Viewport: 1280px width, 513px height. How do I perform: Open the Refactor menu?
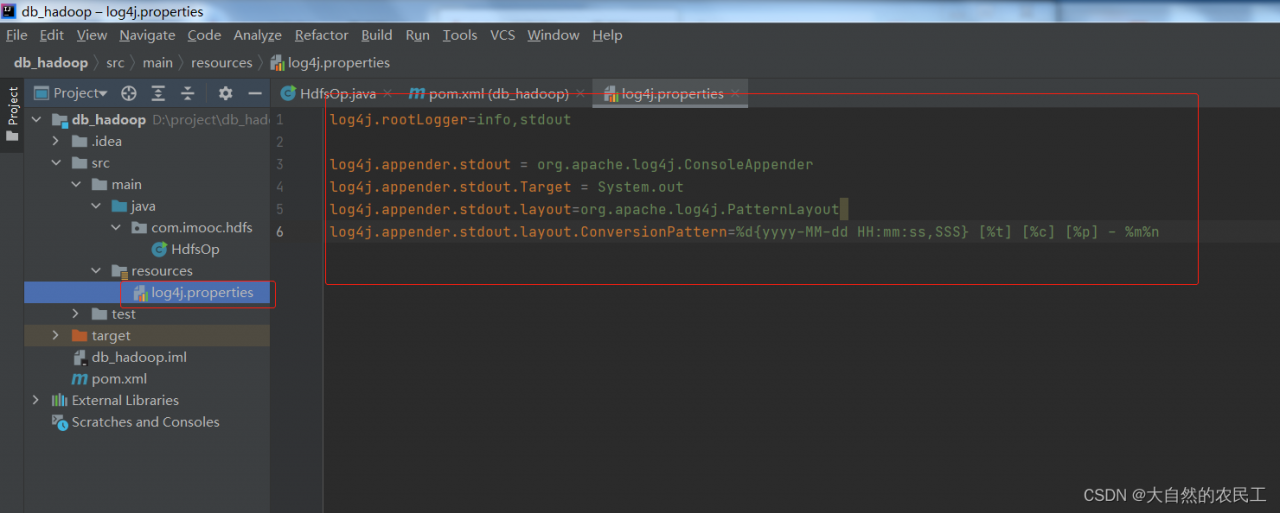322,35
